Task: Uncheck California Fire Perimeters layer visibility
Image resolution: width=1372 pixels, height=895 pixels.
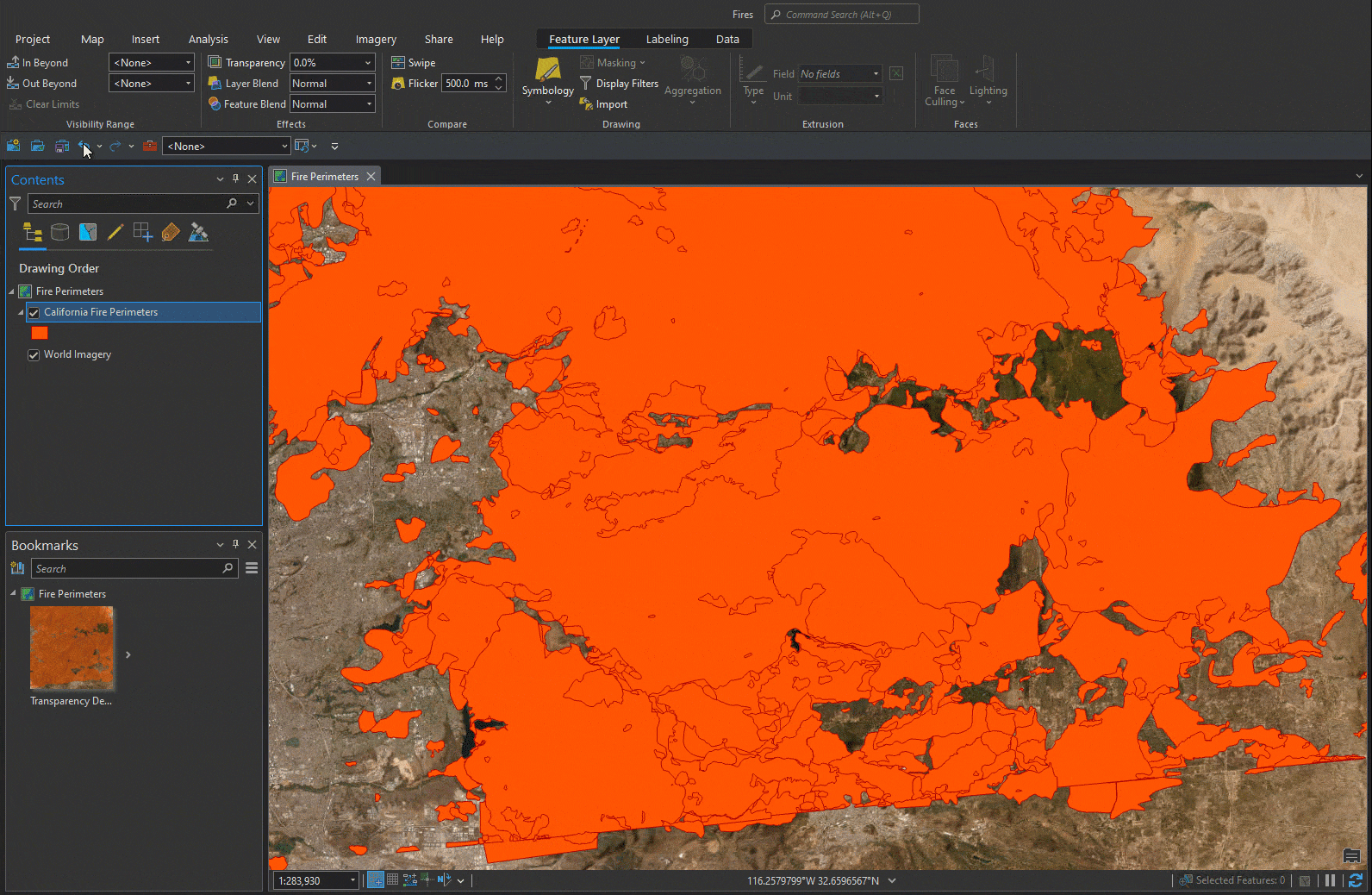Action: click(34, 312)
